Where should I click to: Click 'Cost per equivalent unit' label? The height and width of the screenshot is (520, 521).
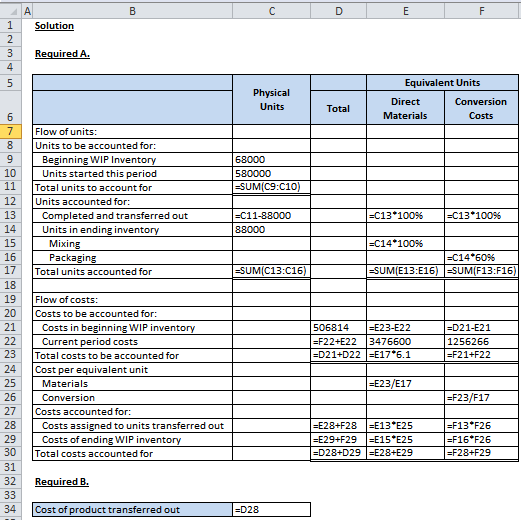91,370
